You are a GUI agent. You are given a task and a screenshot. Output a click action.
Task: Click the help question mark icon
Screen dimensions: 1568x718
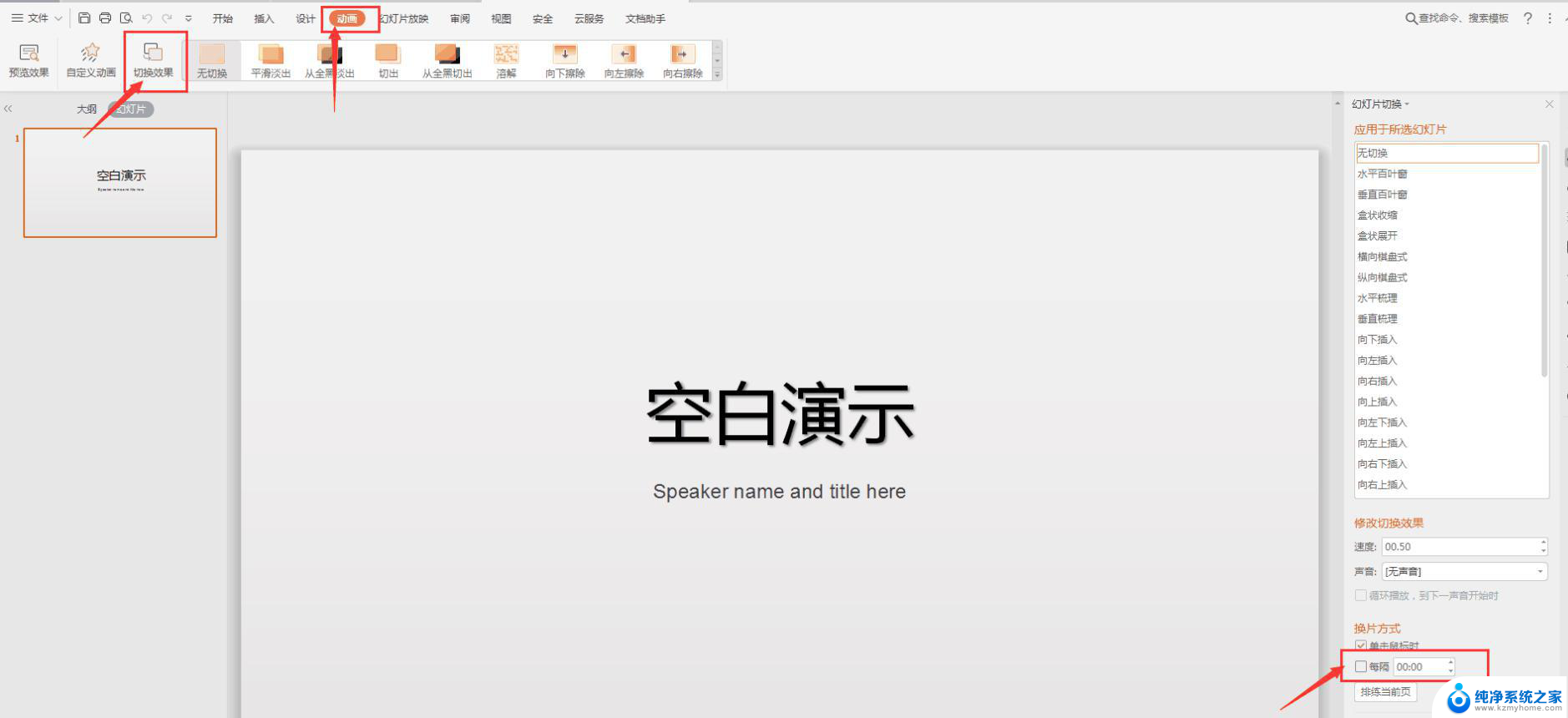coord(1528,18)
